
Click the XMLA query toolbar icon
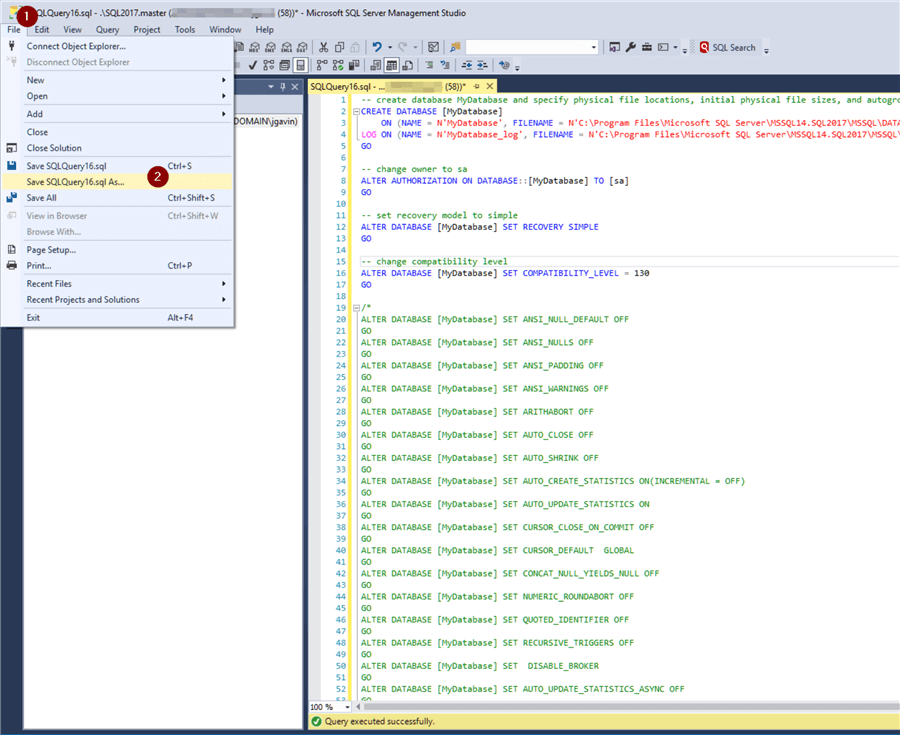click(x=286, y=47)
